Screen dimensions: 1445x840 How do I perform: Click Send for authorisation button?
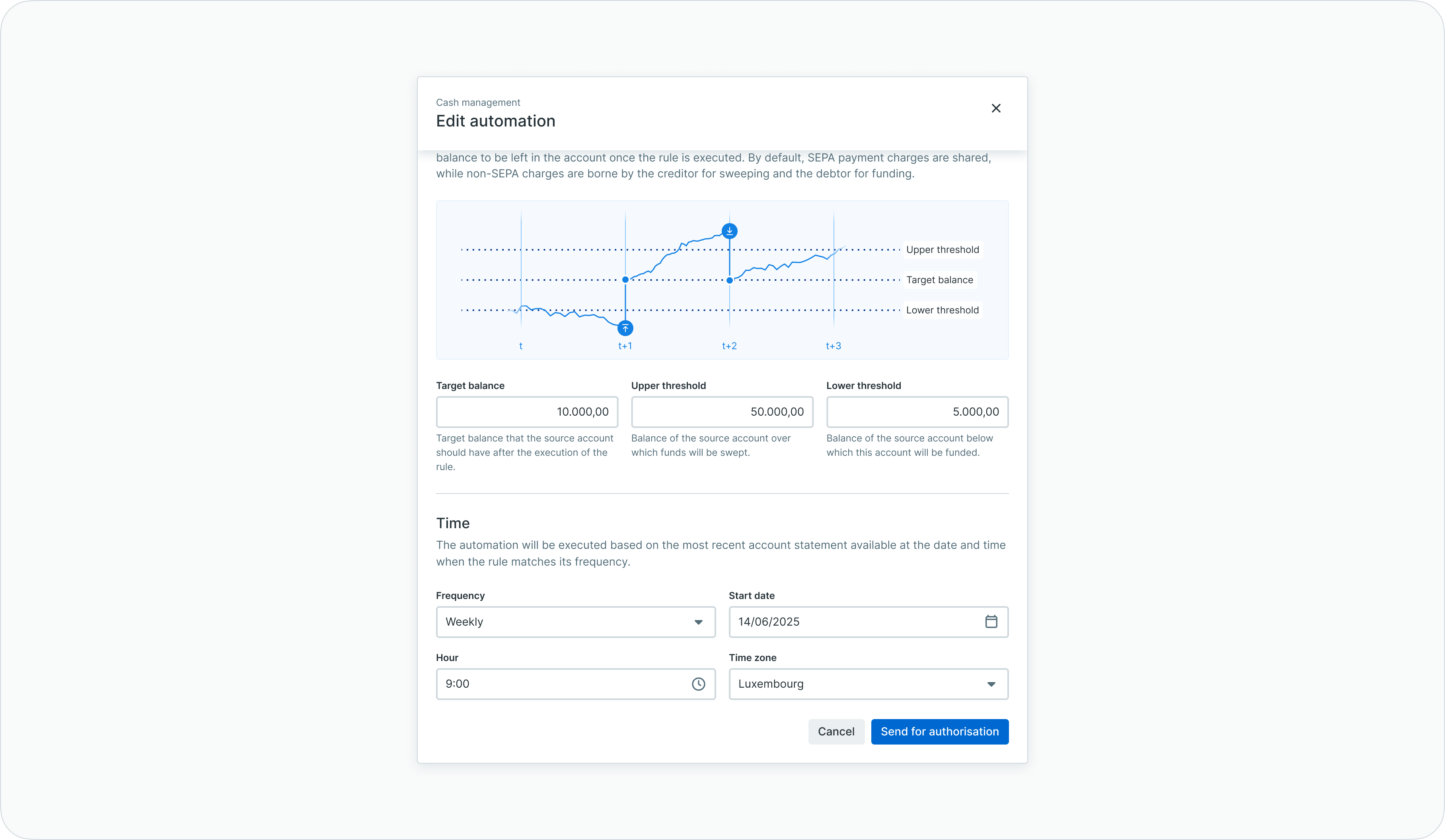point(939,732)
